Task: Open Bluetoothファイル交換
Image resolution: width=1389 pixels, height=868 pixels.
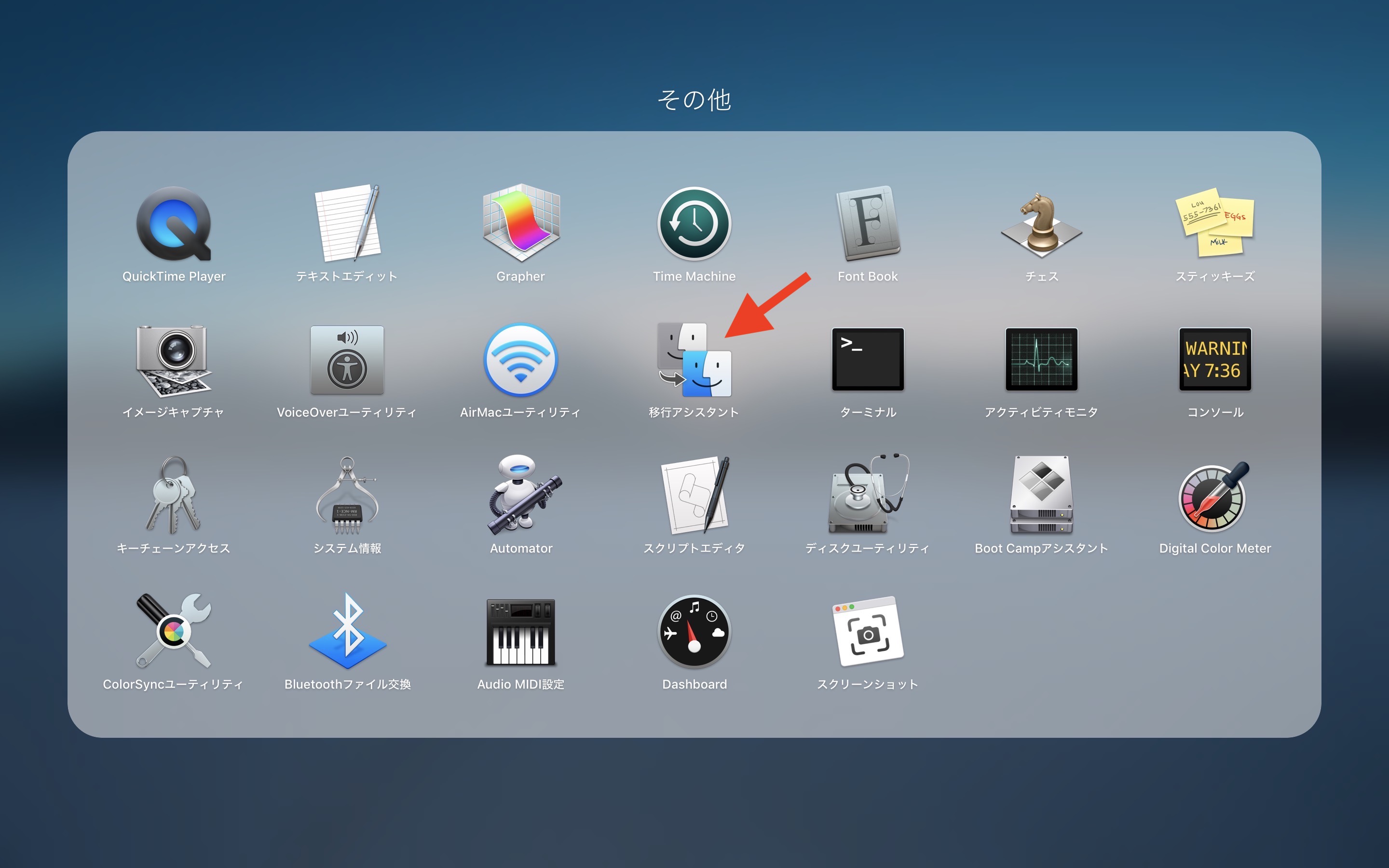Action: click(x=347, y=631)
